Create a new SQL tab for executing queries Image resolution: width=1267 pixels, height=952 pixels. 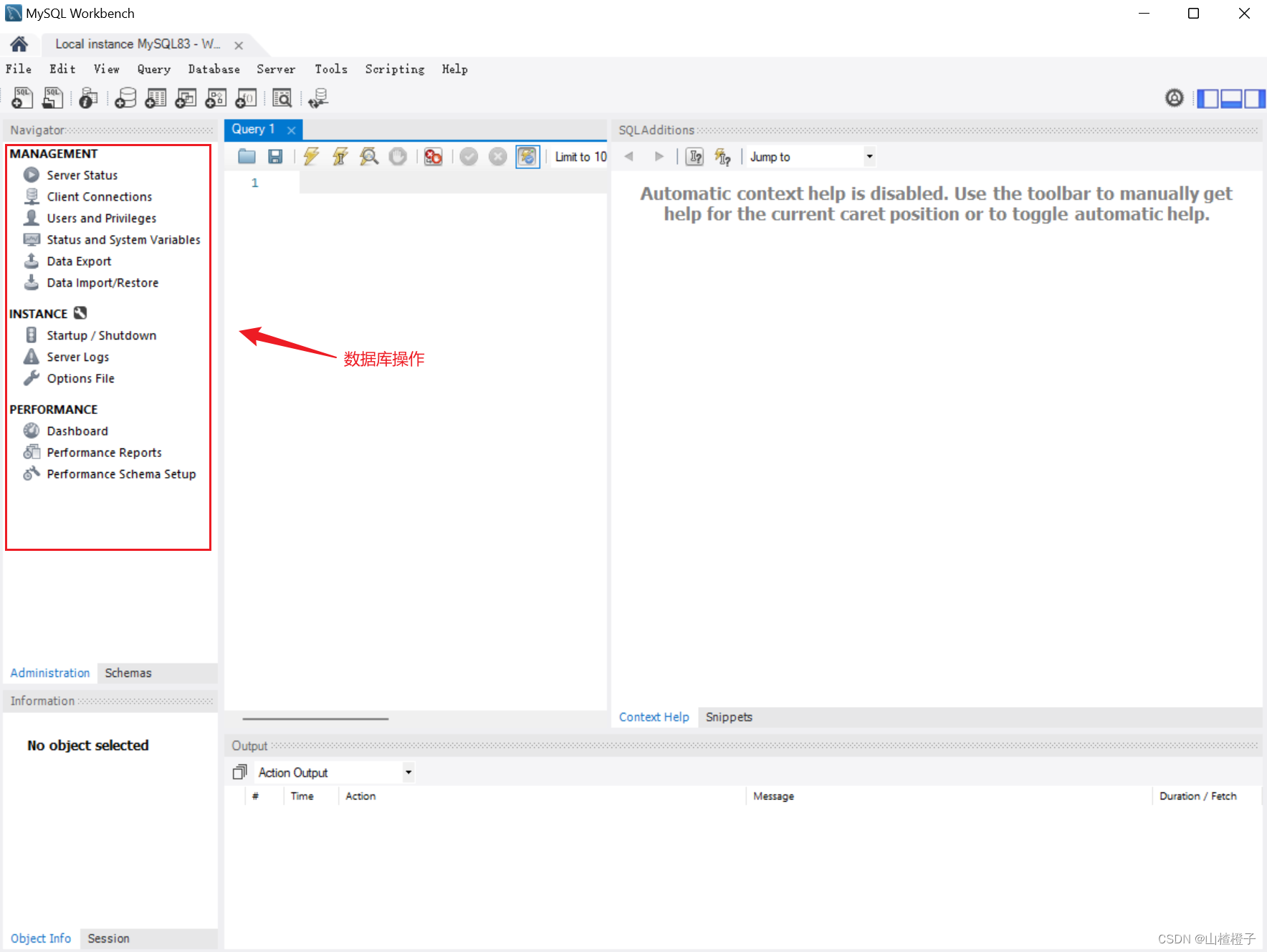point(21,98)
